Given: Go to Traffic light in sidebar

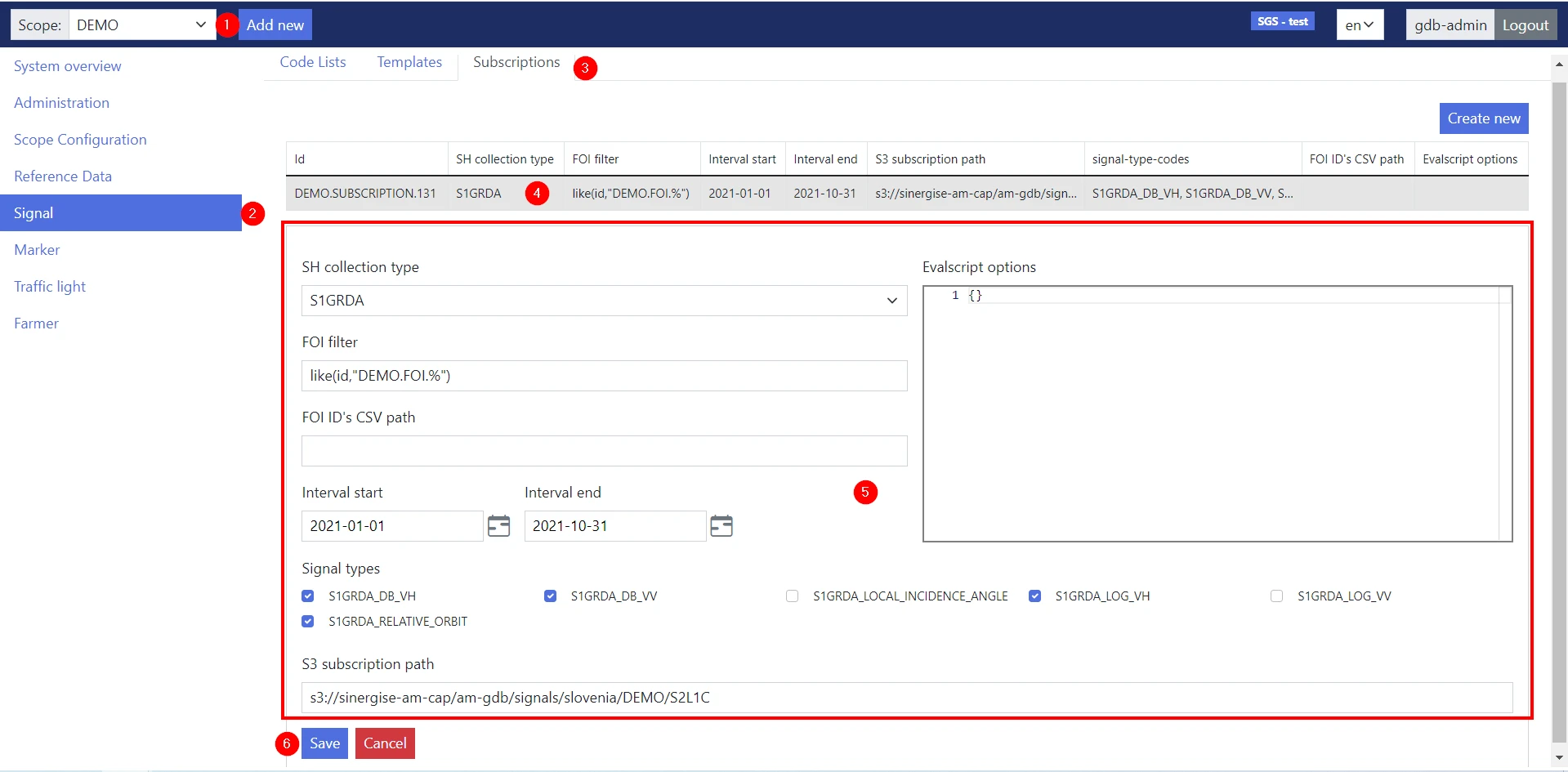Looking at the screenshot, I should [x=50, y=287].
